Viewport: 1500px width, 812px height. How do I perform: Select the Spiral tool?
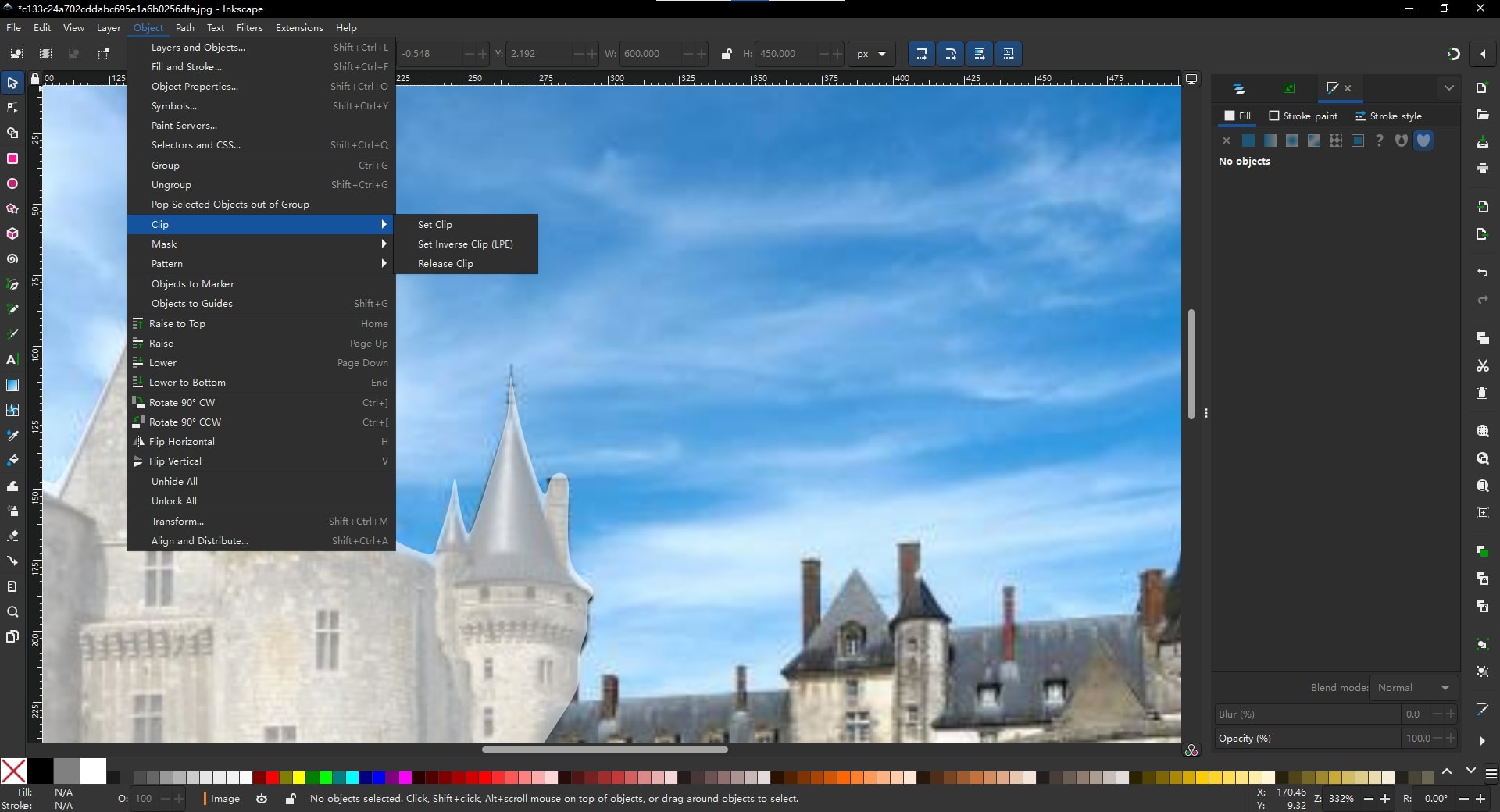(x=12, y=258)
